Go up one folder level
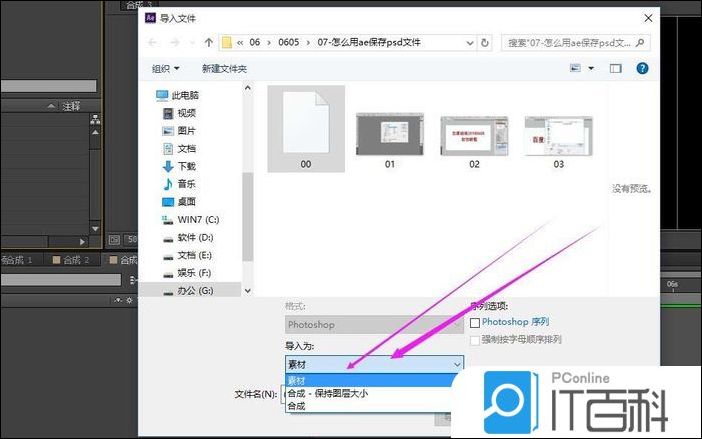The width and height of the screenshot is (702, 439). click(209, 43)
